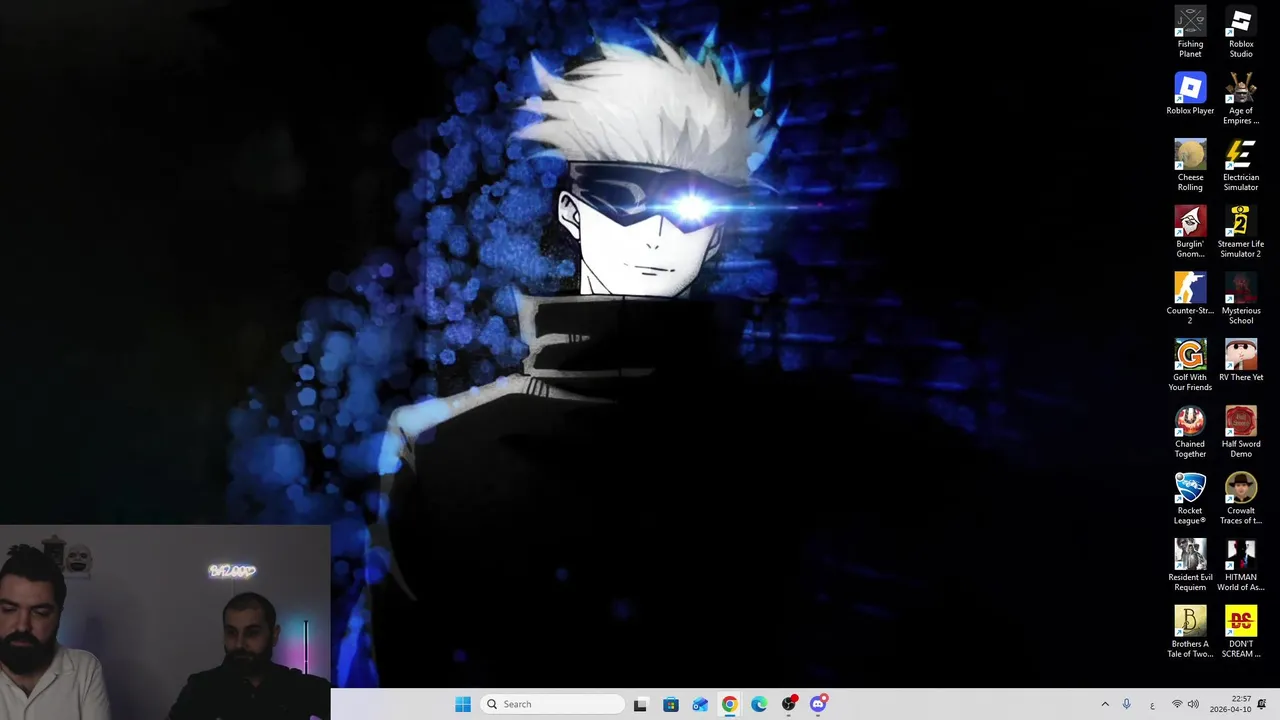Select the Golf With Your Friends icon
The height and width of the screenshot is (720, 1280).
(x=1190, y=365)
